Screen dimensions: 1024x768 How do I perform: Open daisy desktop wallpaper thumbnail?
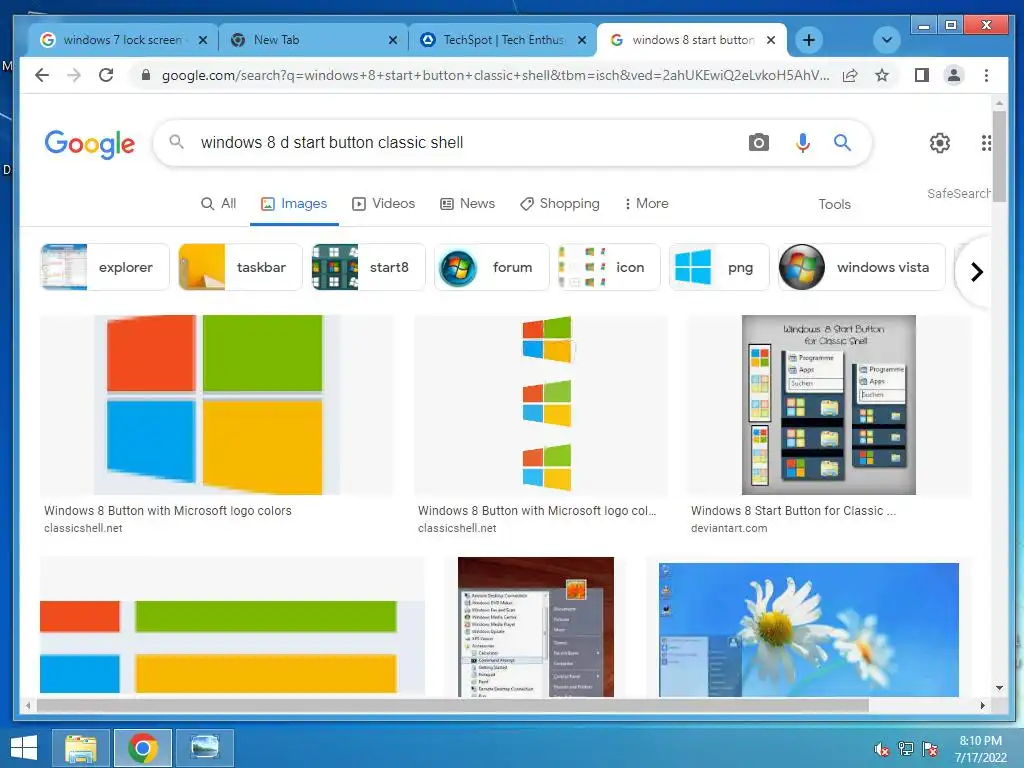click(809, 629)
